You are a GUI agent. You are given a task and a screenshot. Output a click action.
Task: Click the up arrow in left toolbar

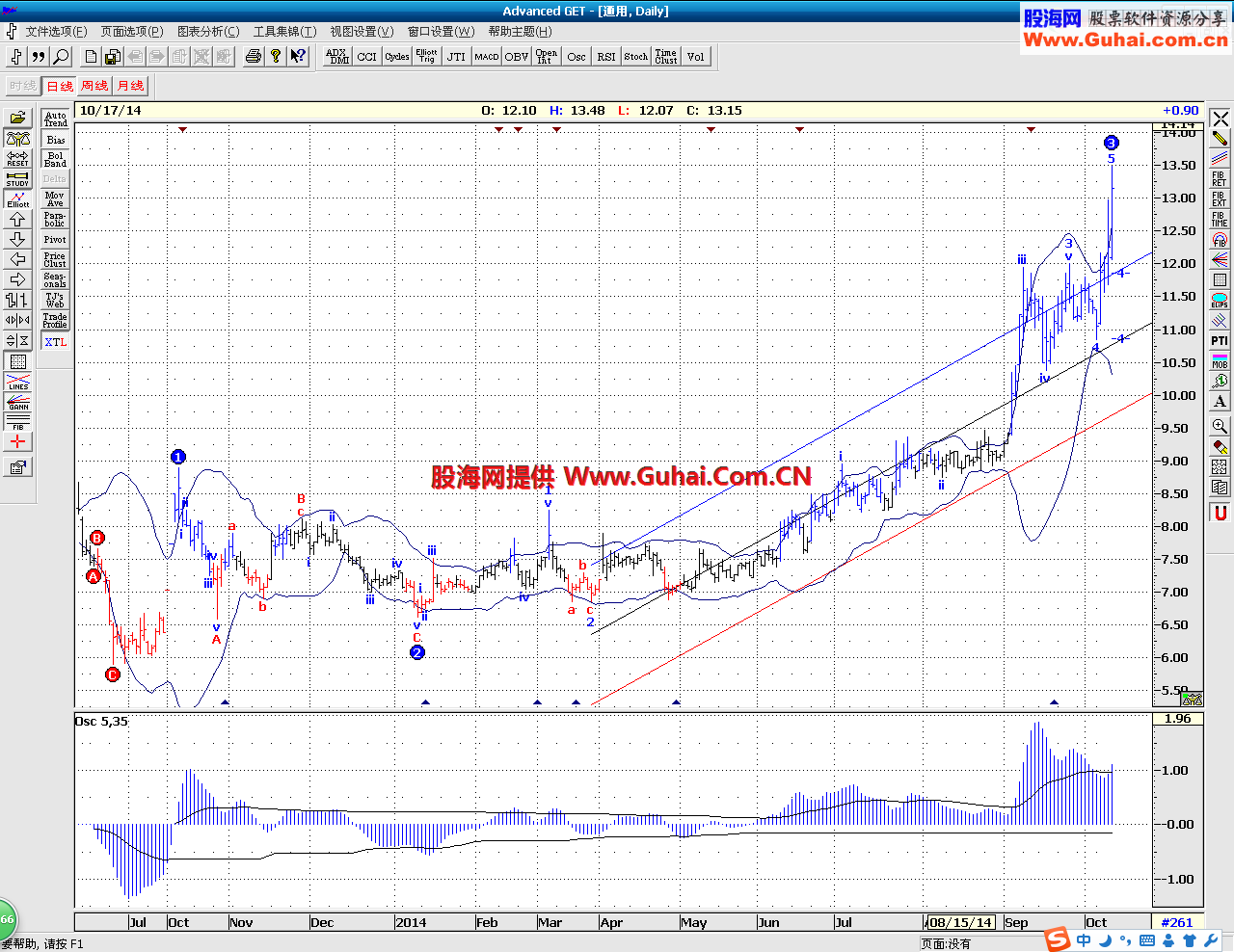click(17, 220)
